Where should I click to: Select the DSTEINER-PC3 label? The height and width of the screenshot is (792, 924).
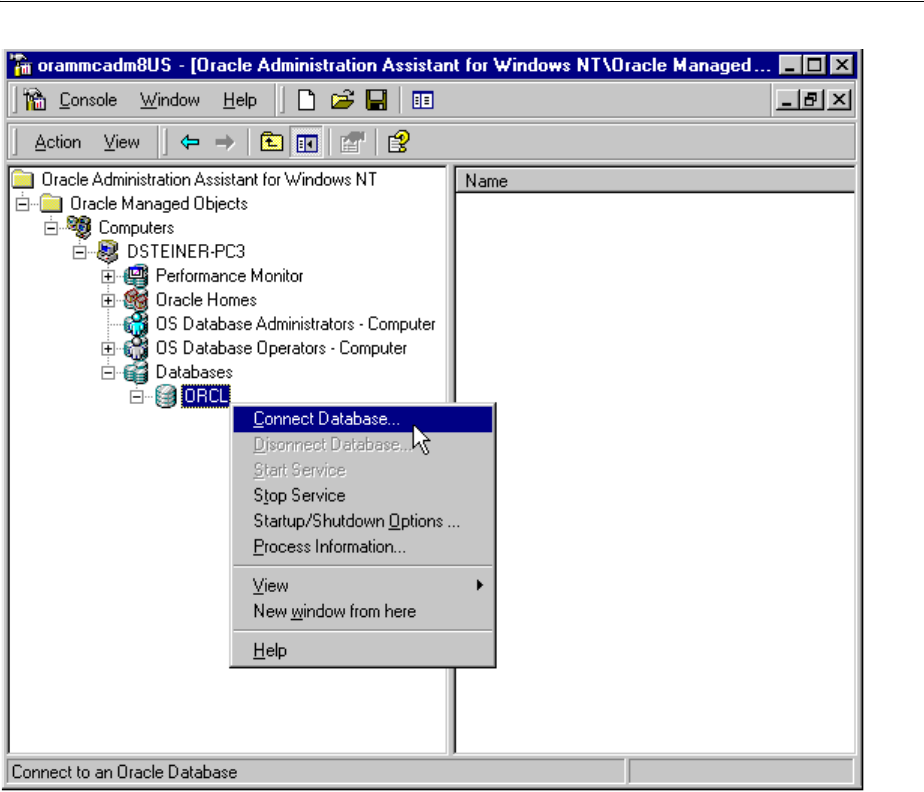tap(186, 252)
